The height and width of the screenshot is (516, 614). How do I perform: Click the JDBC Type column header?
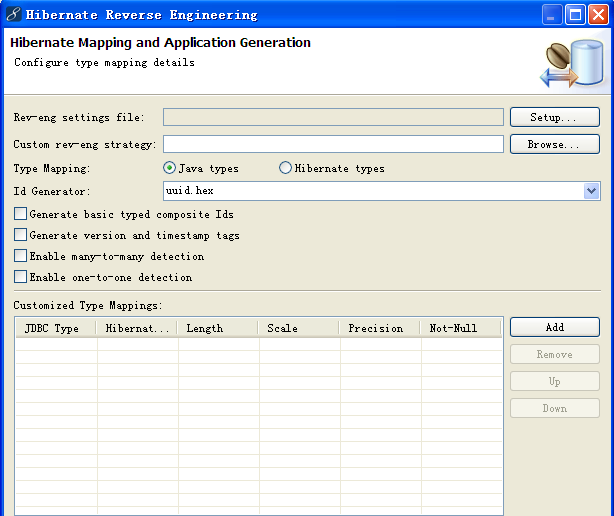(x=56, y=328)
